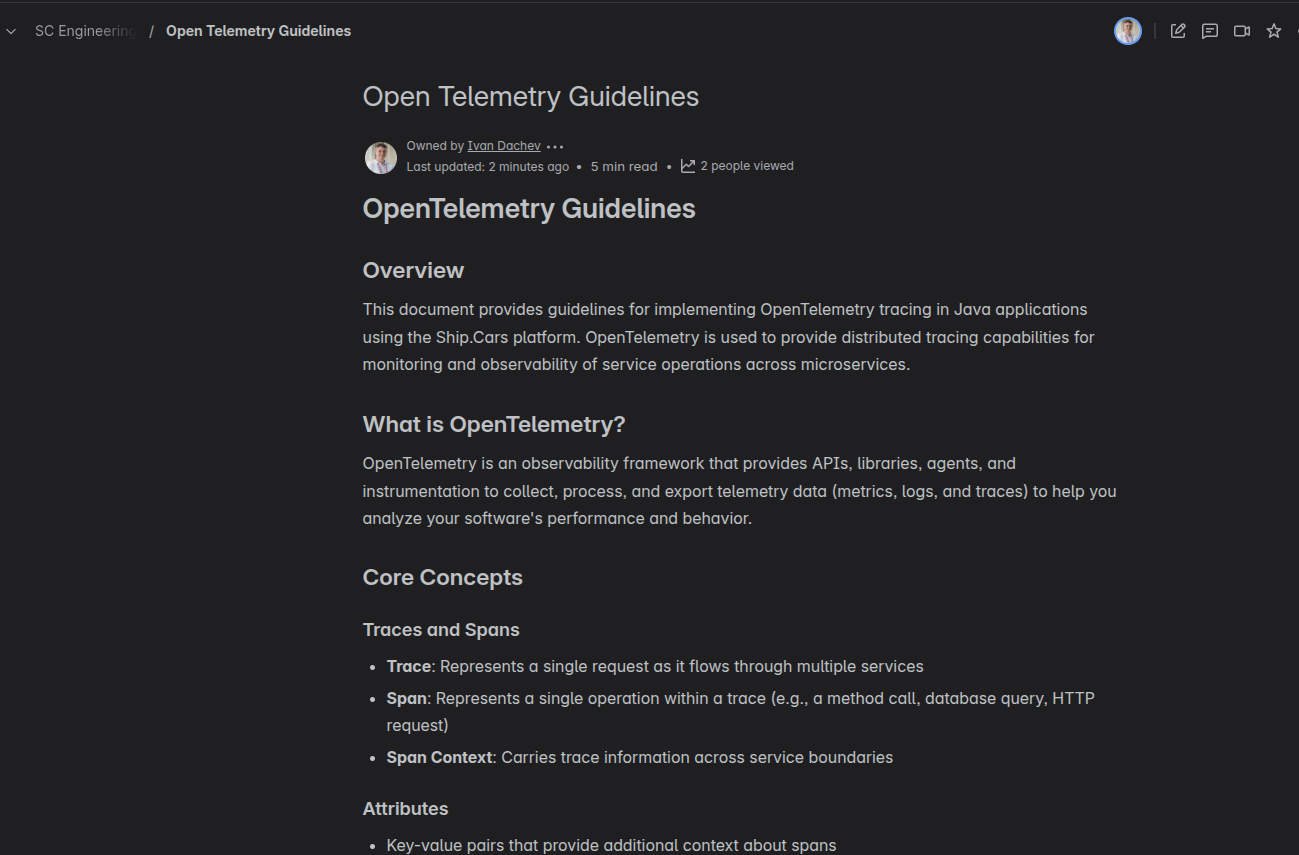The height and width of the screenshot is (855, 1299).
Task: Select Open Telemetry Guidelines breadcrumb item
Action: pos(258,31)
